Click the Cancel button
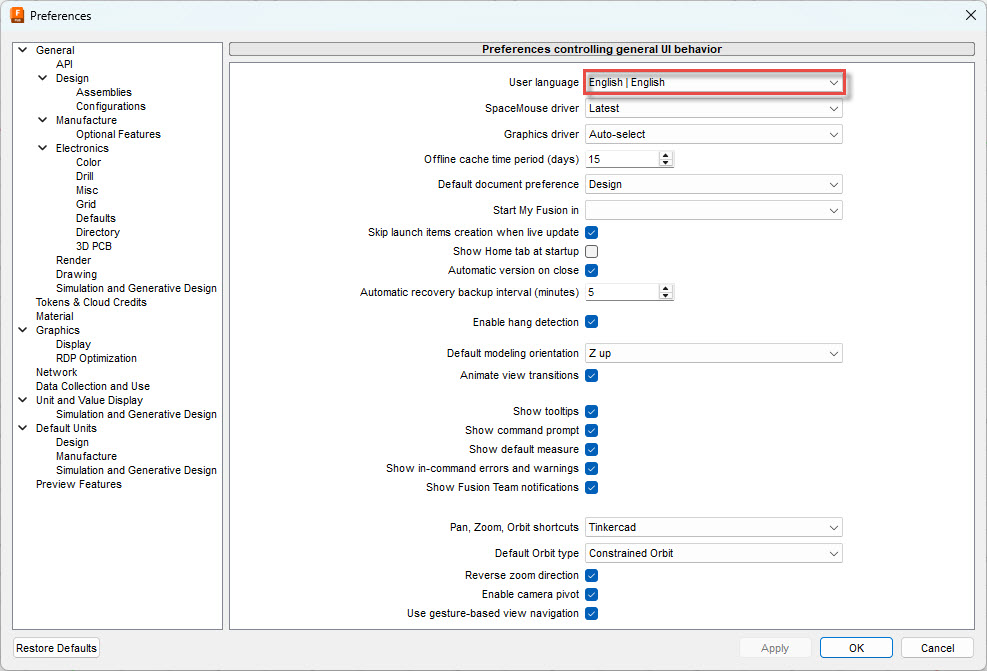Image resolution: width=987 pixels, height=671 pixels. 937,648
